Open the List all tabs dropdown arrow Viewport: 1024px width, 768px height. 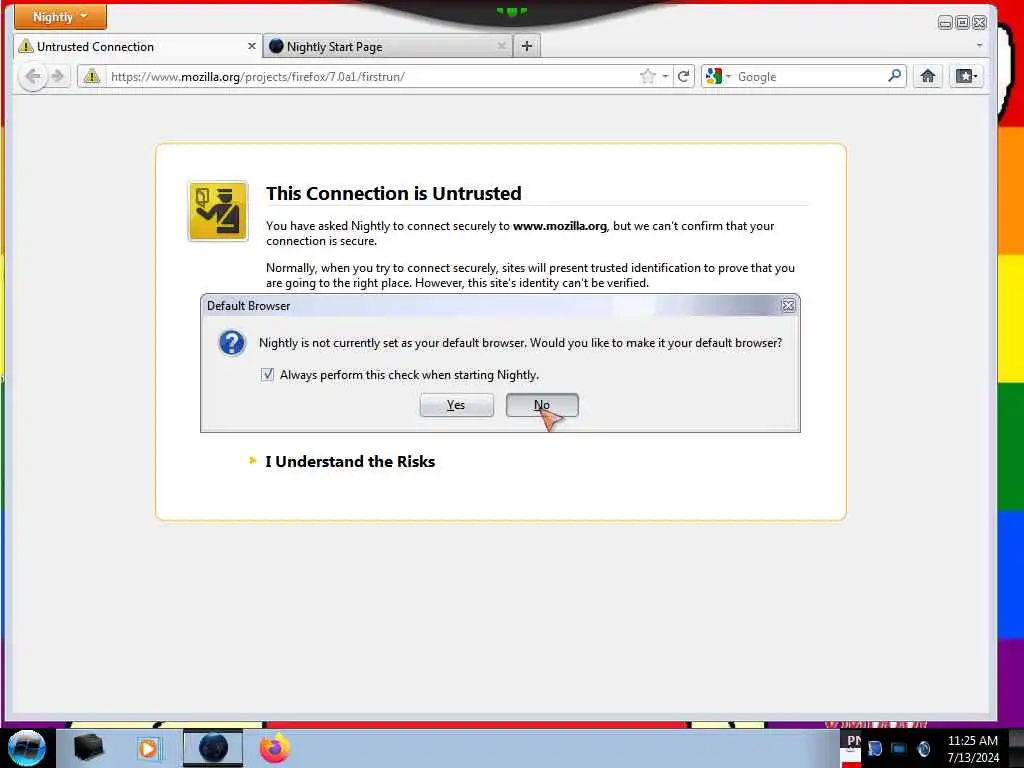pos(979,46)
